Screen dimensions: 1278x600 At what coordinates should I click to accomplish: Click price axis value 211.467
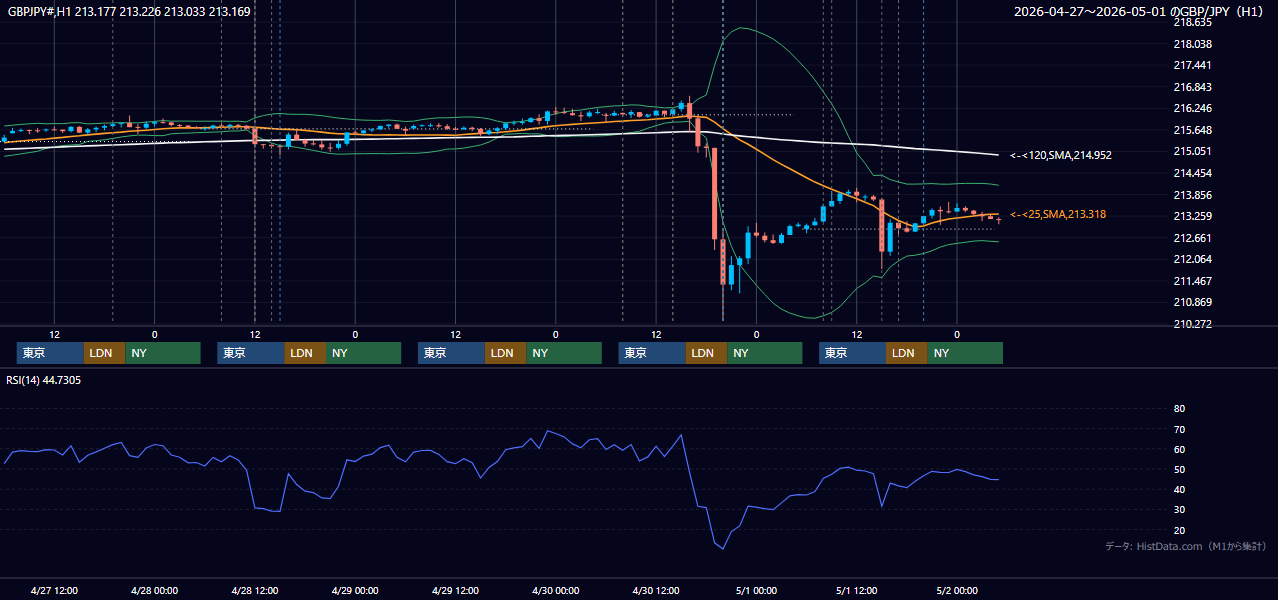(1192, 281)
